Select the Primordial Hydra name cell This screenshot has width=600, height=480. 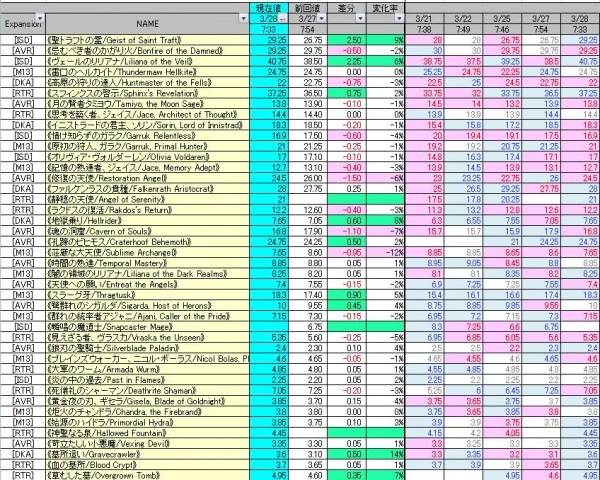coord(147,423)
